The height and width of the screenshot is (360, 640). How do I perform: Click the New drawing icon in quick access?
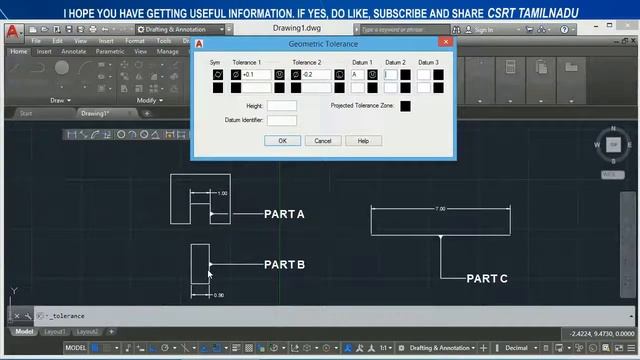[33, 29]
